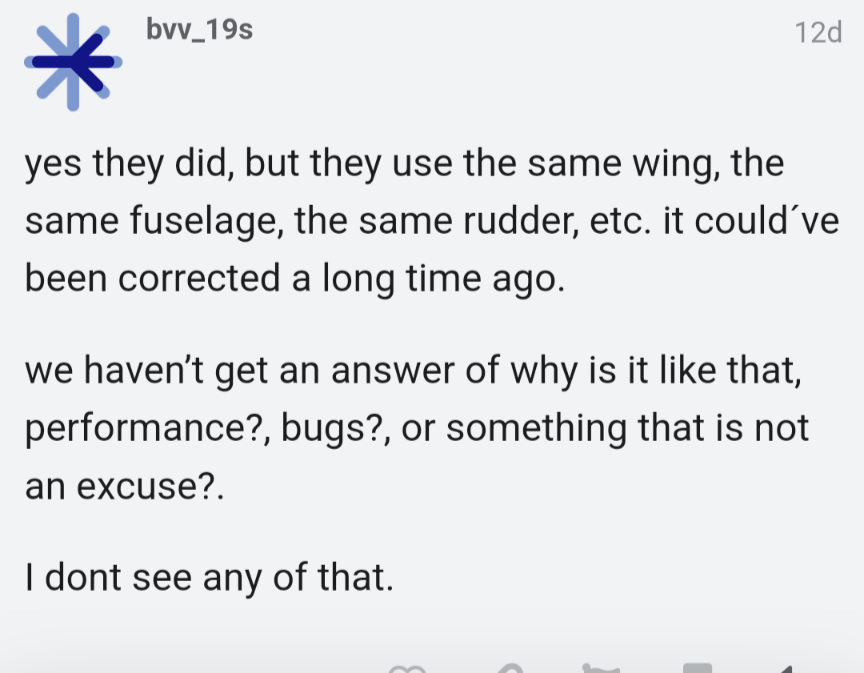Click the word "fuselage," in the post

coord(207,221)
